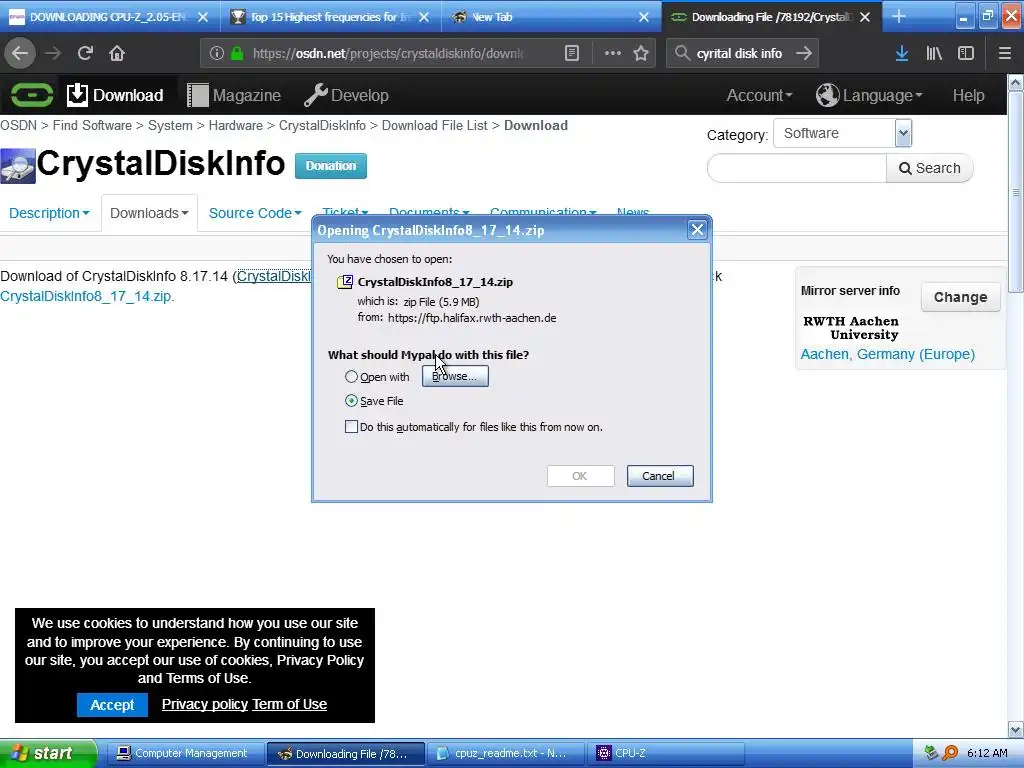Click the Donation button
The height and width of the screenshot is (768, 1024).
click(x=330, y=166)
